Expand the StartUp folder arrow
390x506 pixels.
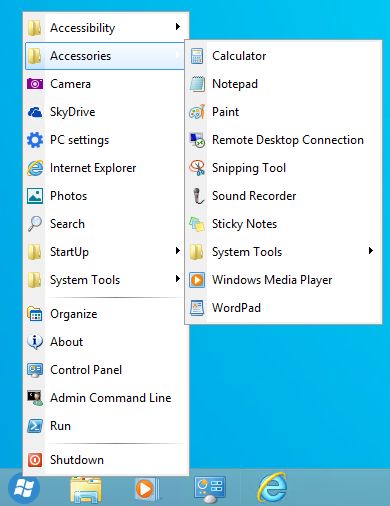(x=178, y=251)
